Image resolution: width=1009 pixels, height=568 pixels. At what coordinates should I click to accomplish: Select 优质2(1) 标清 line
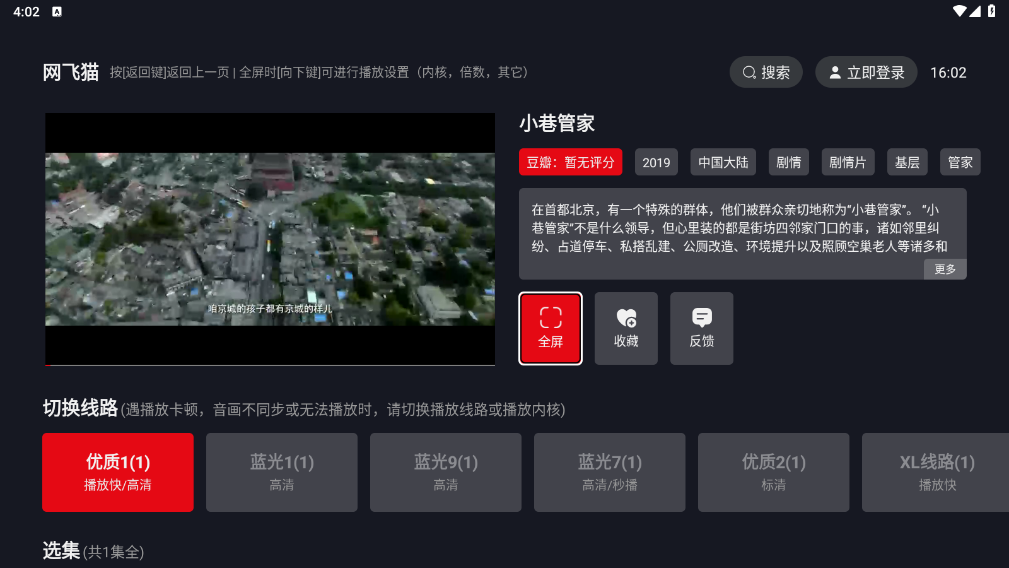point(774,472)
